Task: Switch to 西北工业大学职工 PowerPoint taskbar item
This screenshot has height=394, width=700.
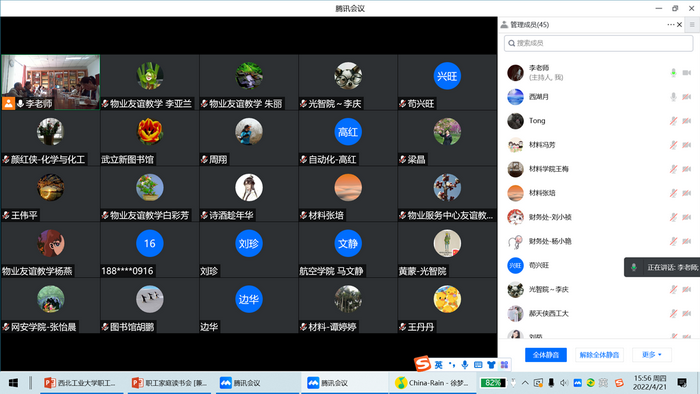Action: (81, 383)
